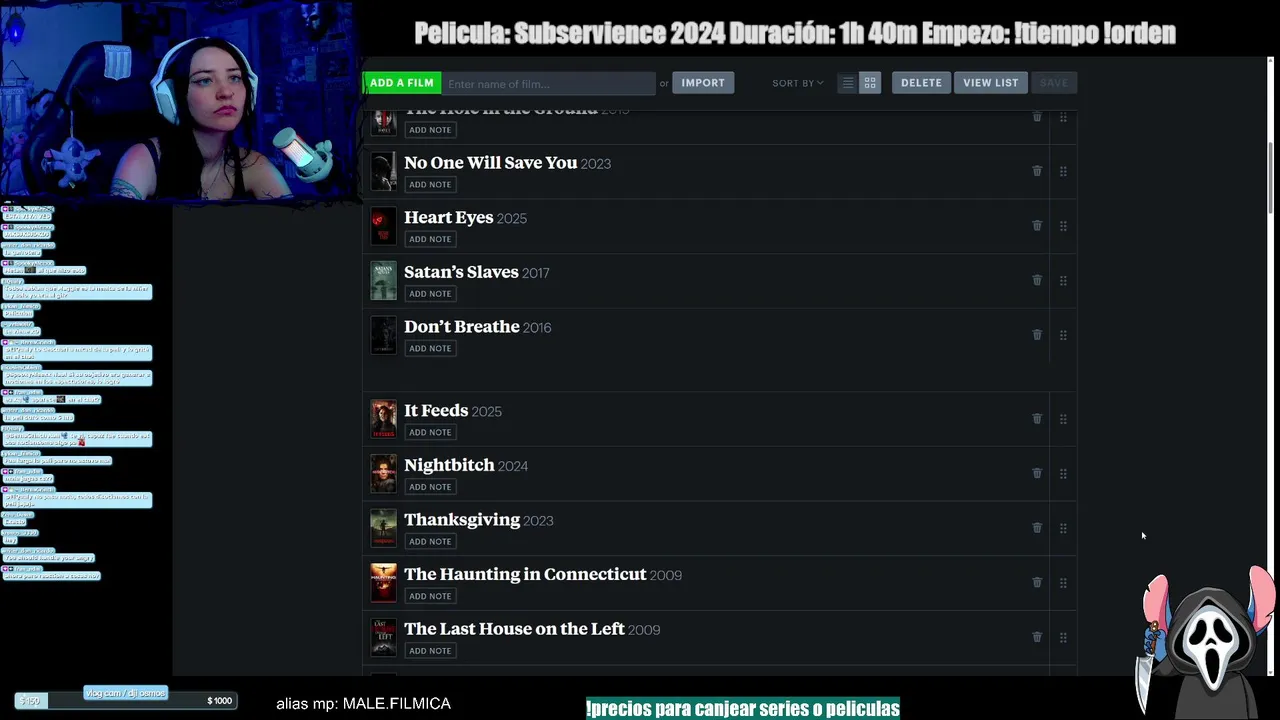Viewport: 1280px width, 720px height.
Task: Select drag handle of Satan's Slaves
Action: (1063, 281)
